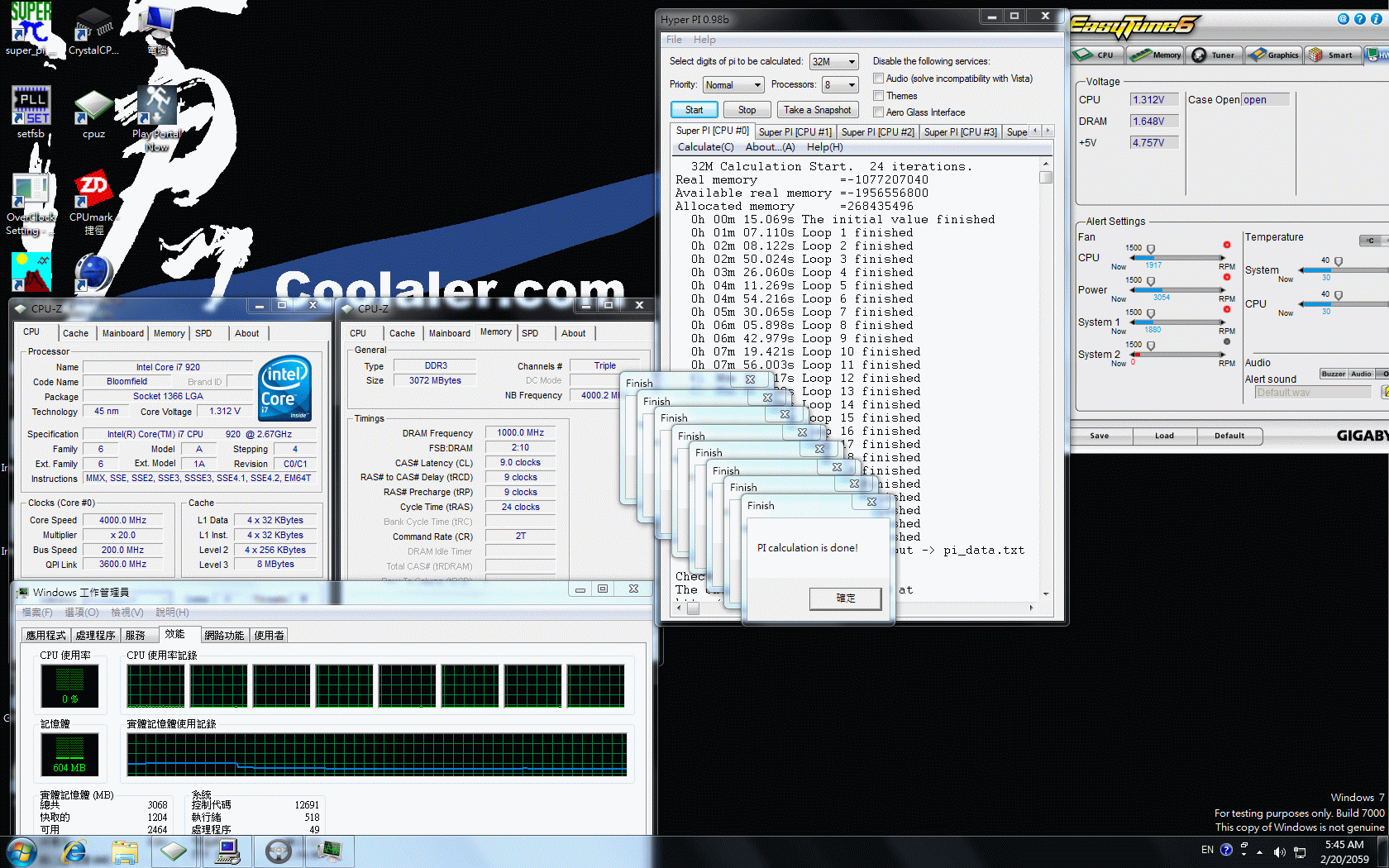Enable the Audio incompatibility checkbox in Hyper PI
Image resolution: width=1389 pixels, height=868 pixels.
click(x=878, y=79)
